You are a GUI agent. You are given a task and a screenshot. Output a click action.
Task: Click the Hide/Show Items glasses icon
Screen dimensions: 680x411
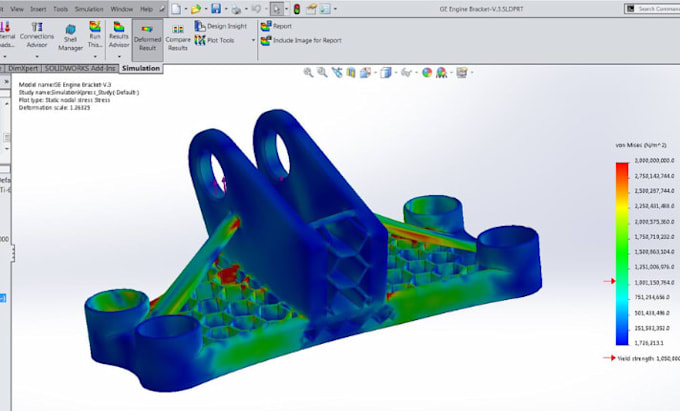406,73
